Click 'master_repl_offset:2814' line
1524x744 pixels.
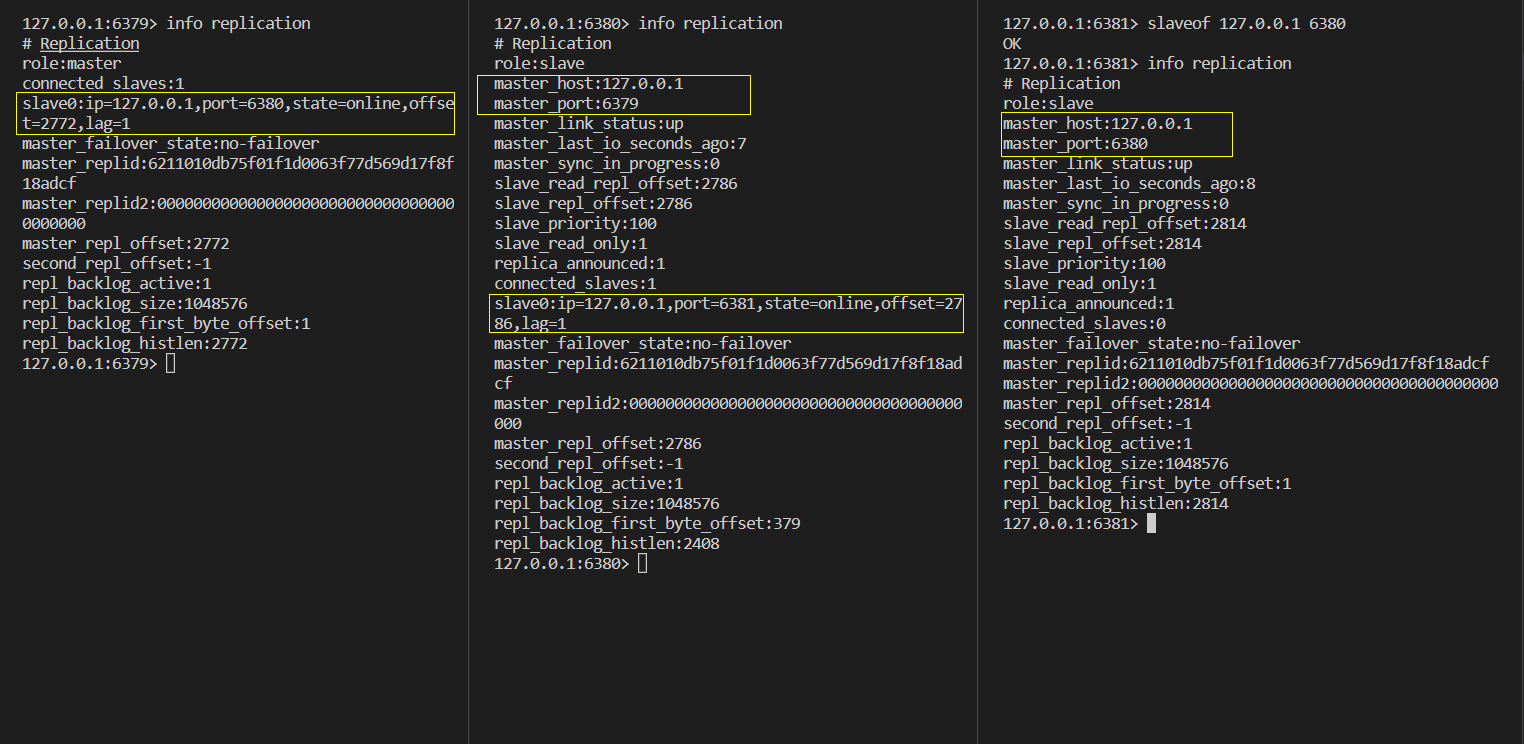(x=1107, y=403)
